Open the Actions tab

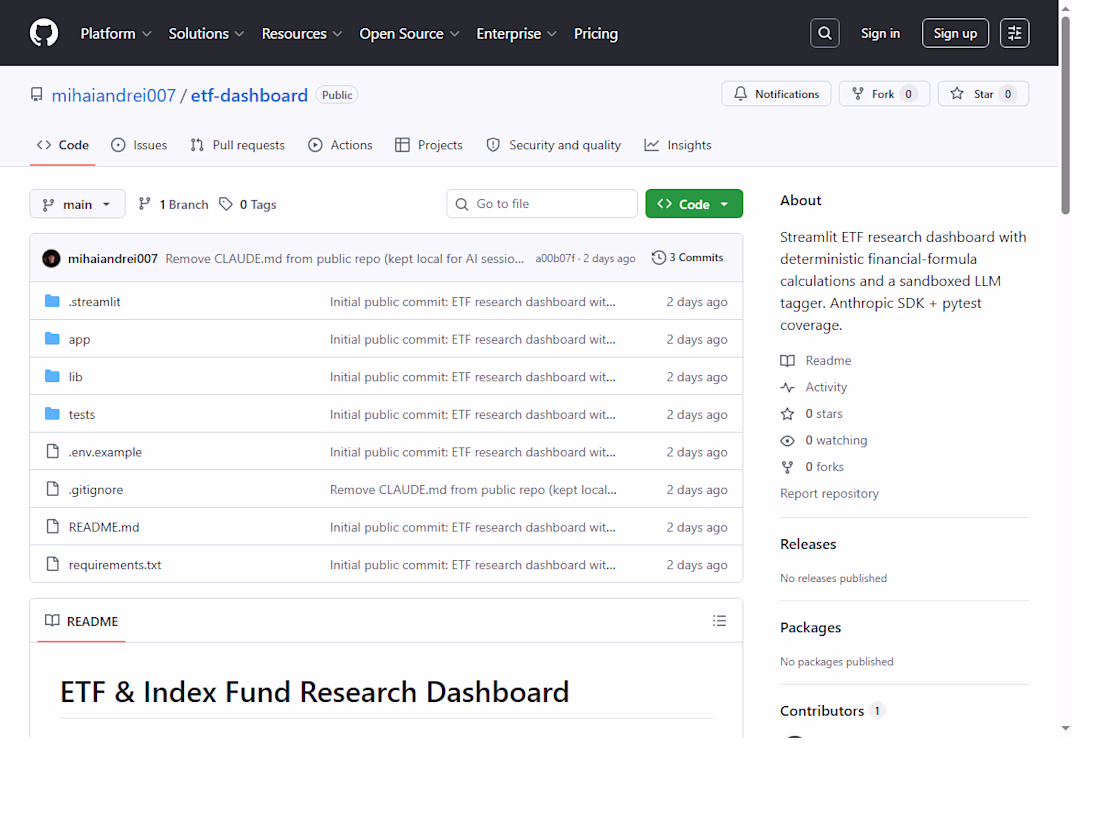point(340,145)
